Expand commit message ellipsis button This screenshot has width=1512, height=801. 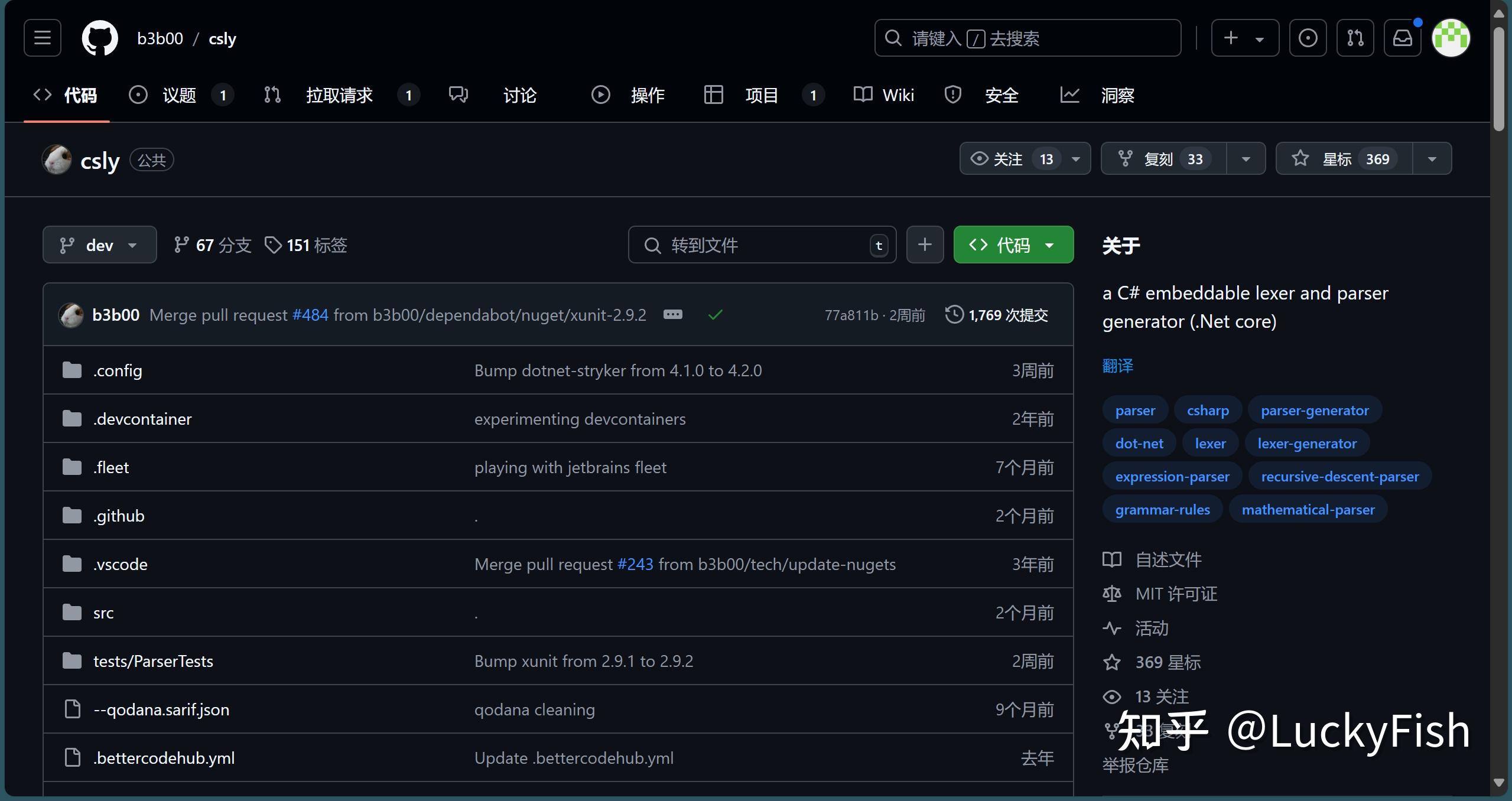672,314
